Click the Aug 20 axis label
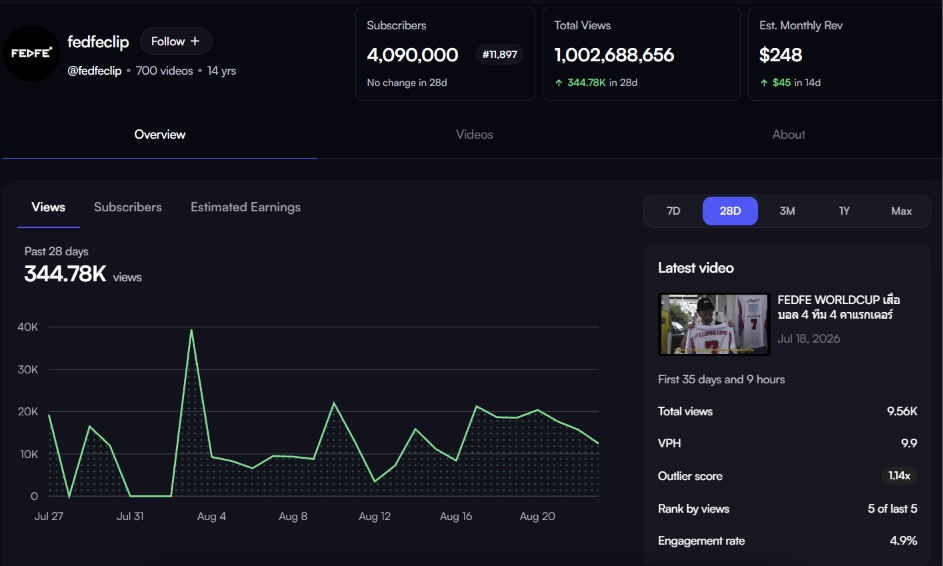The height and width of the screenshot is (566, 943). point(537,516)
